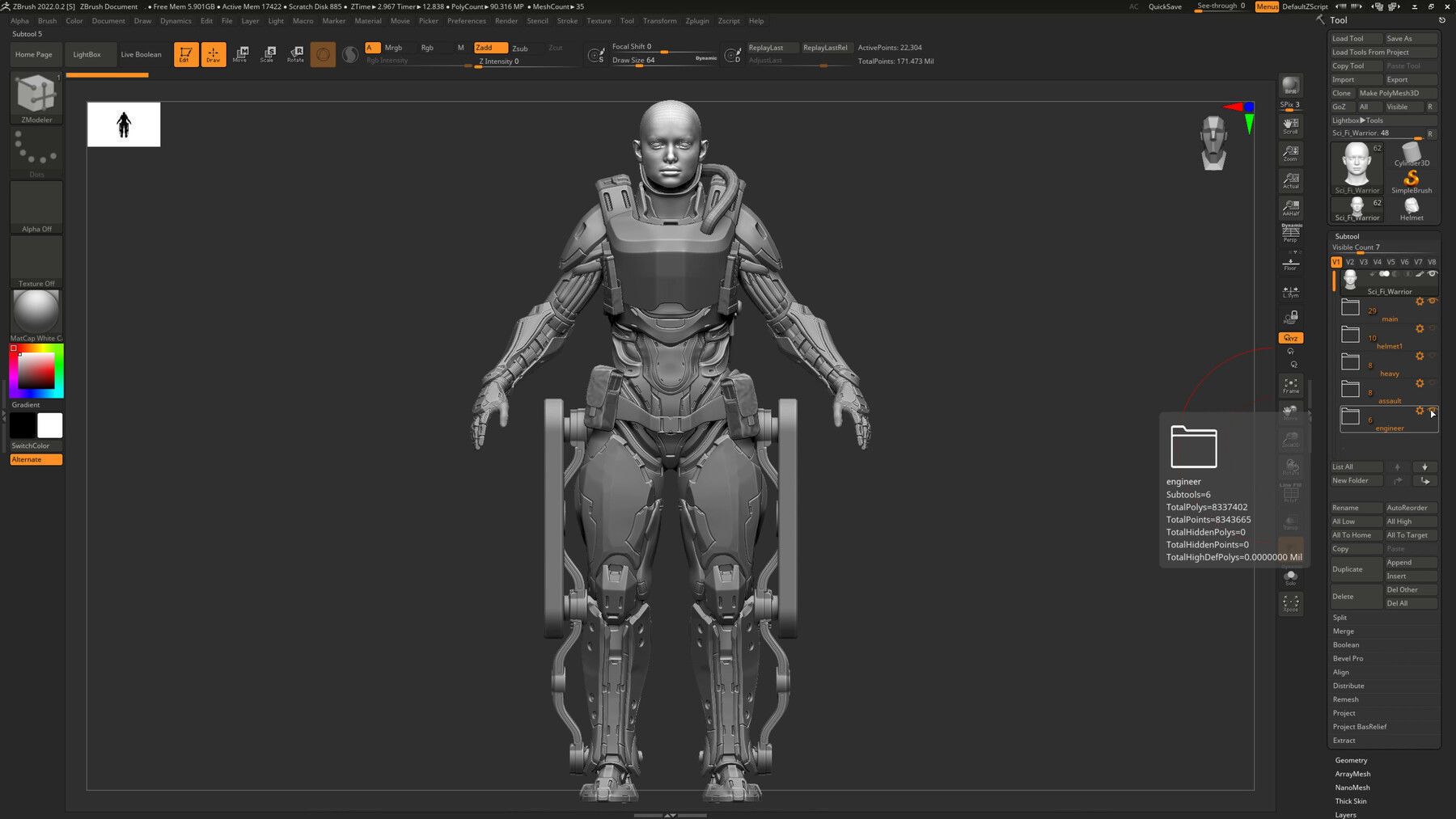Adjust the Draw Size slider
The image size is (1456, 819).
click(664, 61)
